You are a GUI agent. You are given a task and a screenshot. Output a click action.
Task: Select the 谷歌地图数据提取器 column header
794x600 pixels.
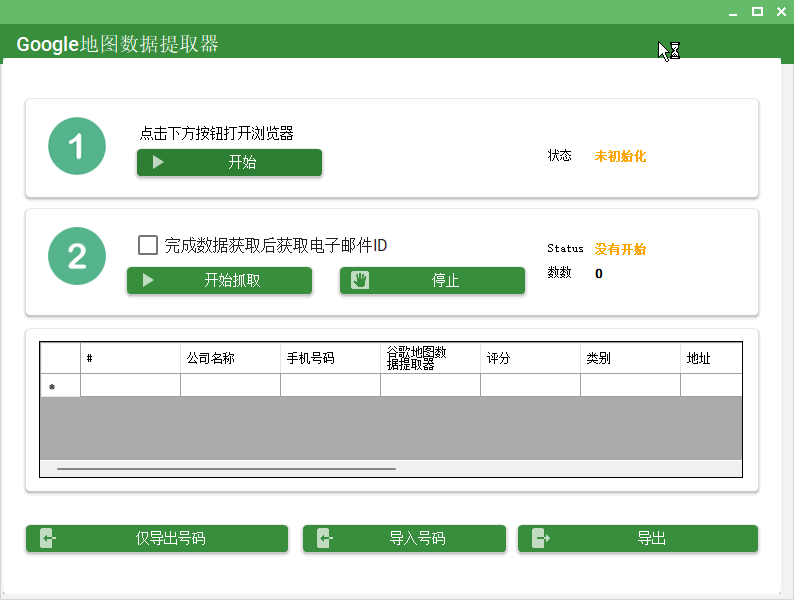[x=430, y=358]
